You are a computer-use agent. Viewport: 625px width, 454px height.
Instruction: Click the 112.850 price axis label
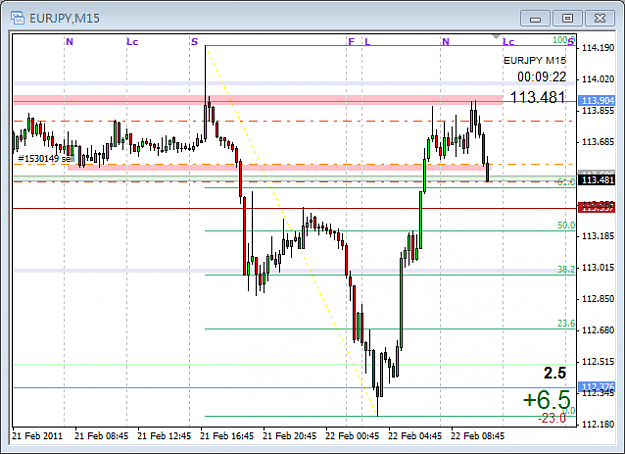pyautogui.click(x=598, y=299)
